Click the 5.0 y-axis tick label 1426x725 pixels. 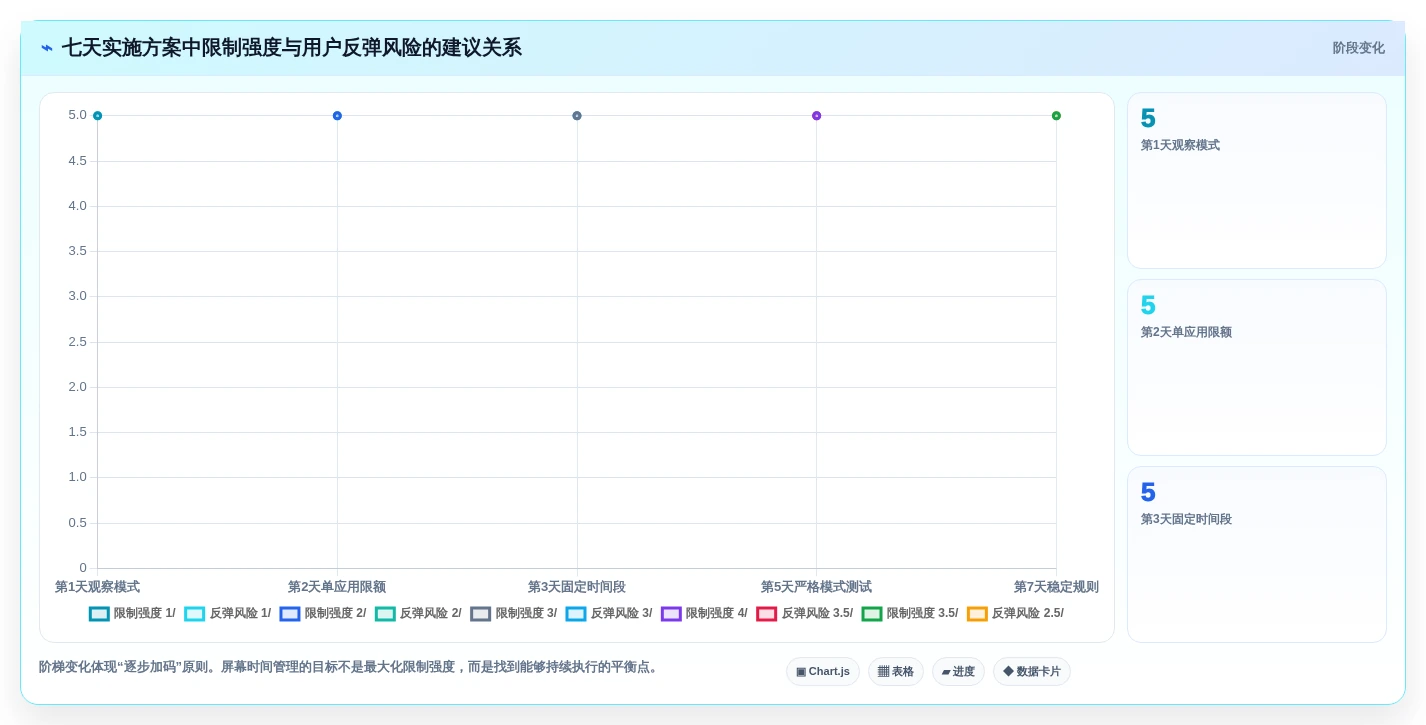[x=77, y=115]
